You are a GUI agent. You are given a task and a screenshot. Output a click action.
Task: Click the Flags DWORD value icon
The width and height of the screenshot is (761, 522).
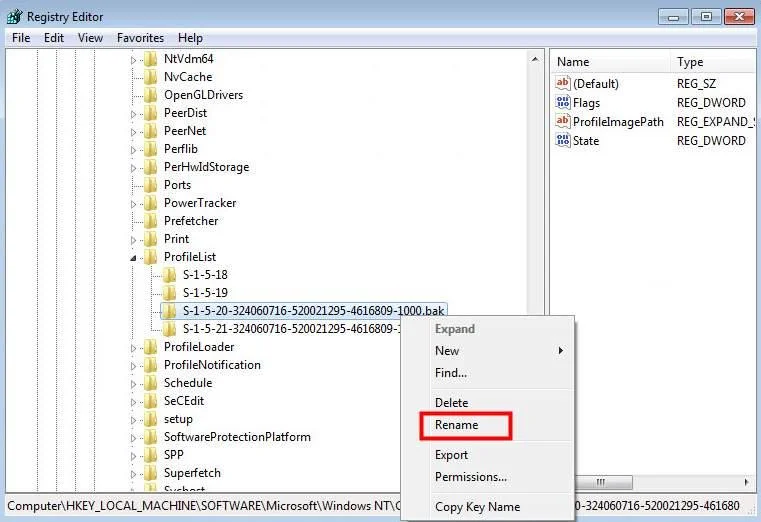coord(562,102)
